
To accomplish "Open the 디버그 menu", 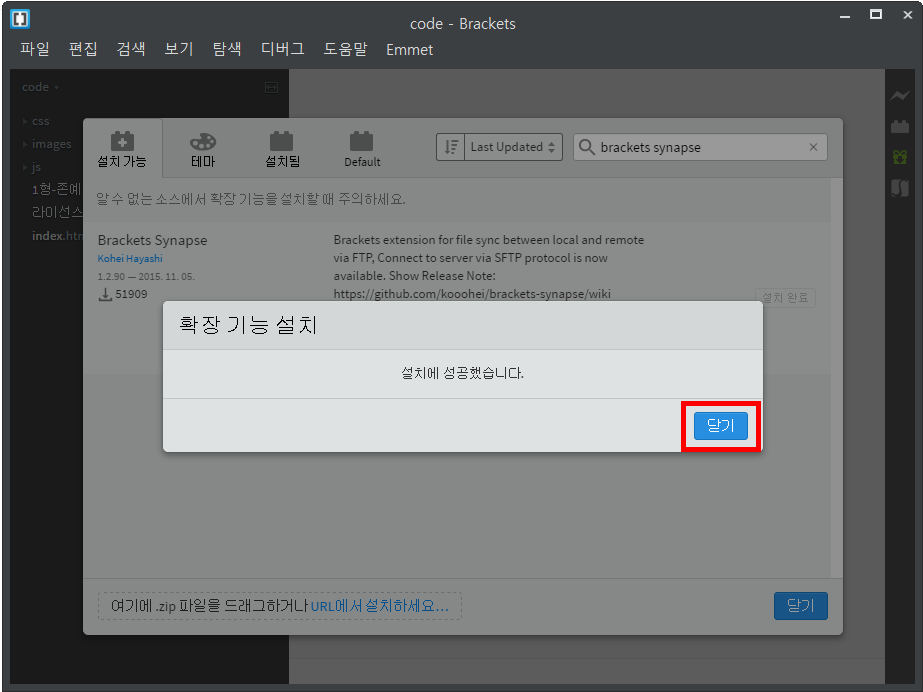I will click(283, 49).
